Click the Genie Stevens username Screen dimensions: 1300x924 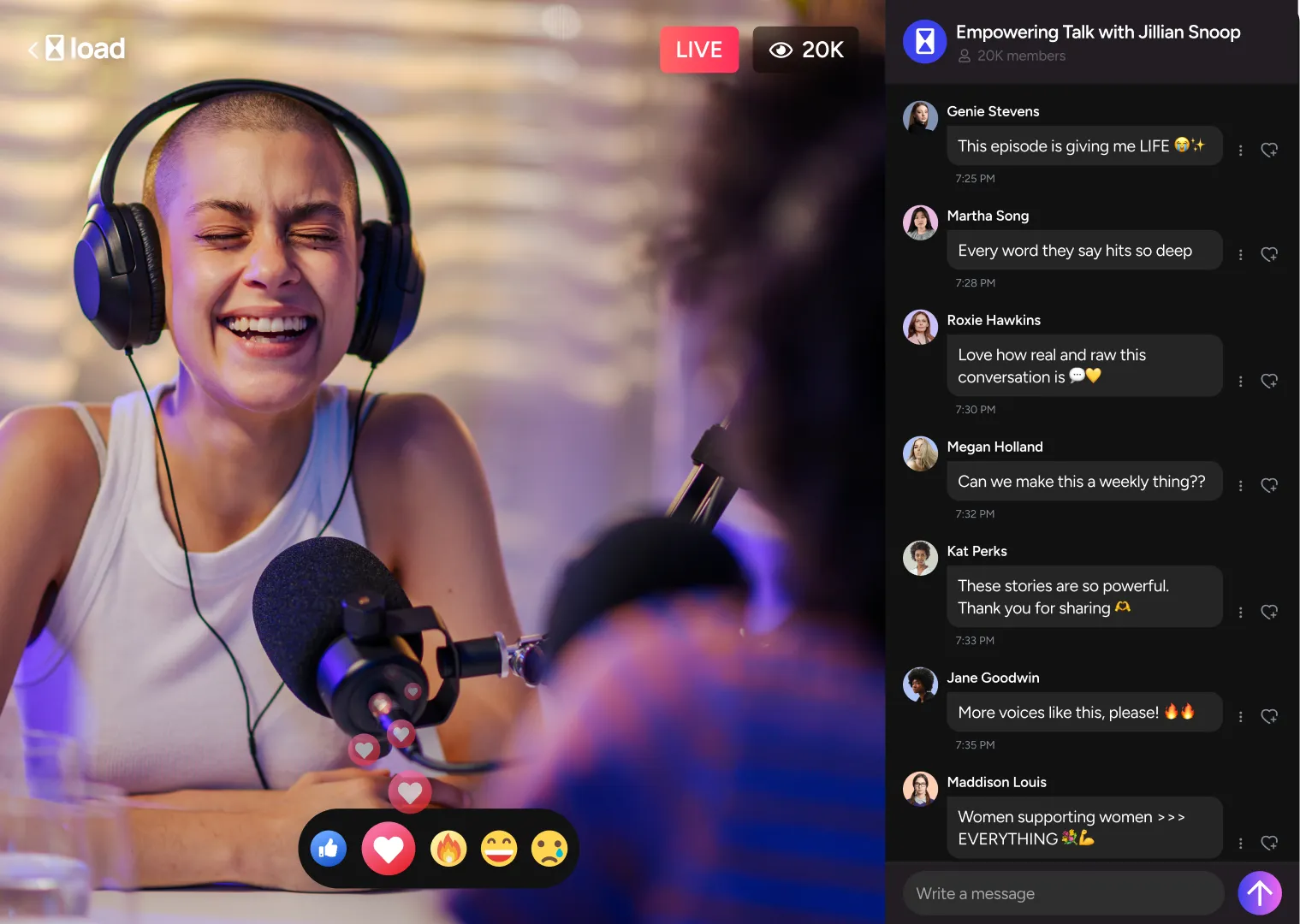pos(993,111)
